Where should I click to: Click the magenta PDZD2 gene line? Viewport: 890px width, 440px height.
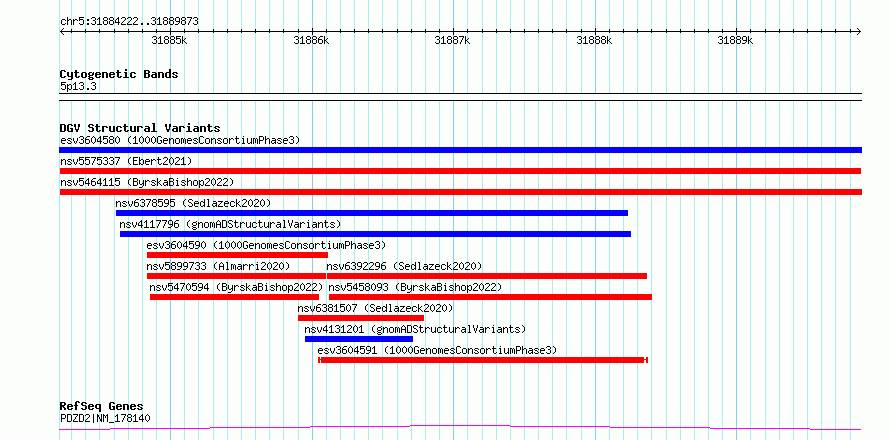[460, 427]
